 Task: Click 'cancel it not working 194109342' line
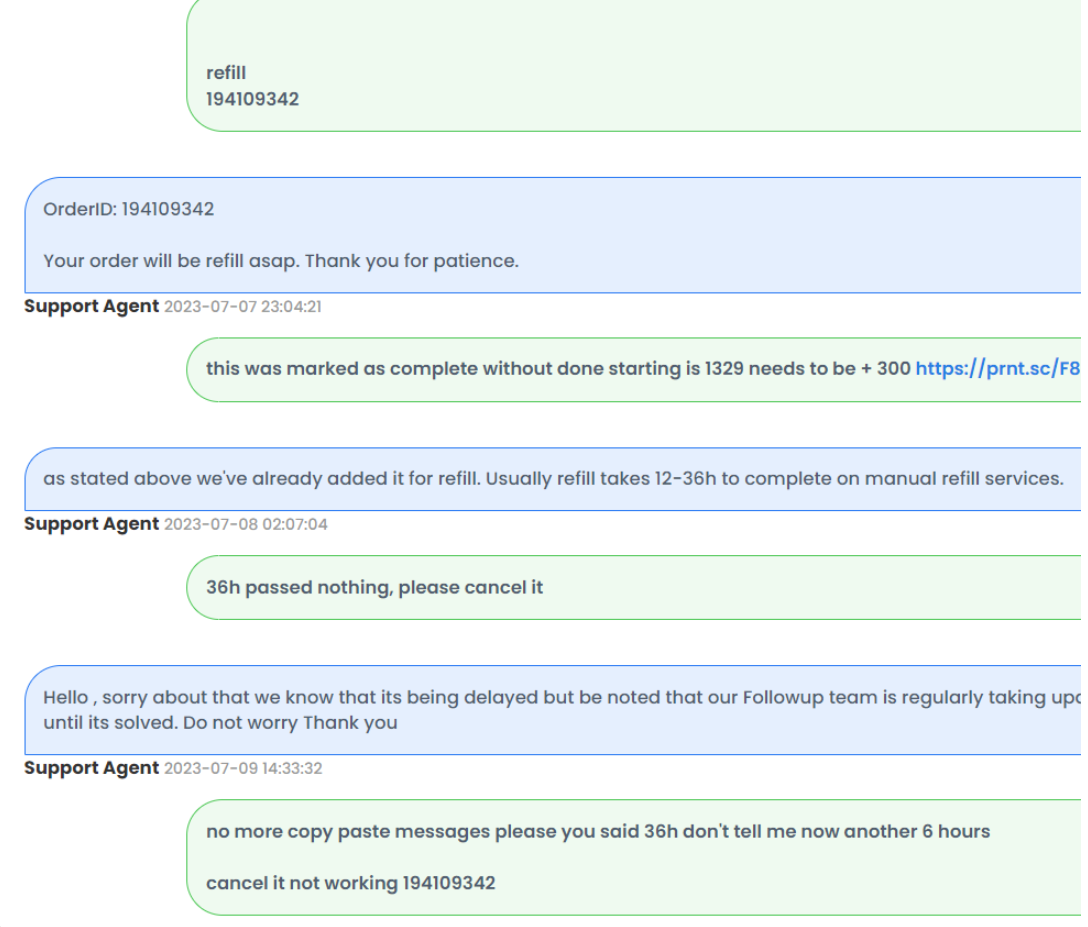(350, 883)
